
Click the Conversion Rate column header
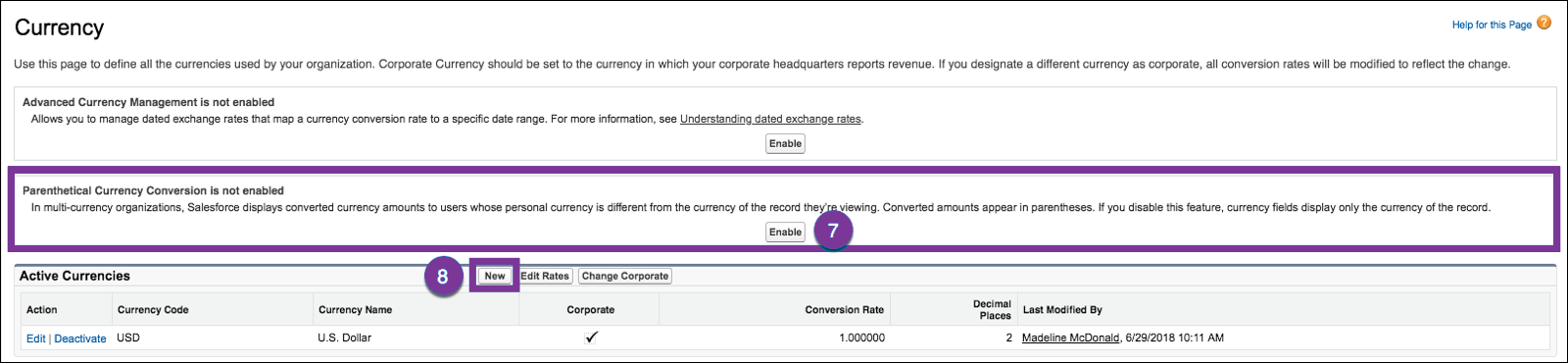click(x=845, y=310)
